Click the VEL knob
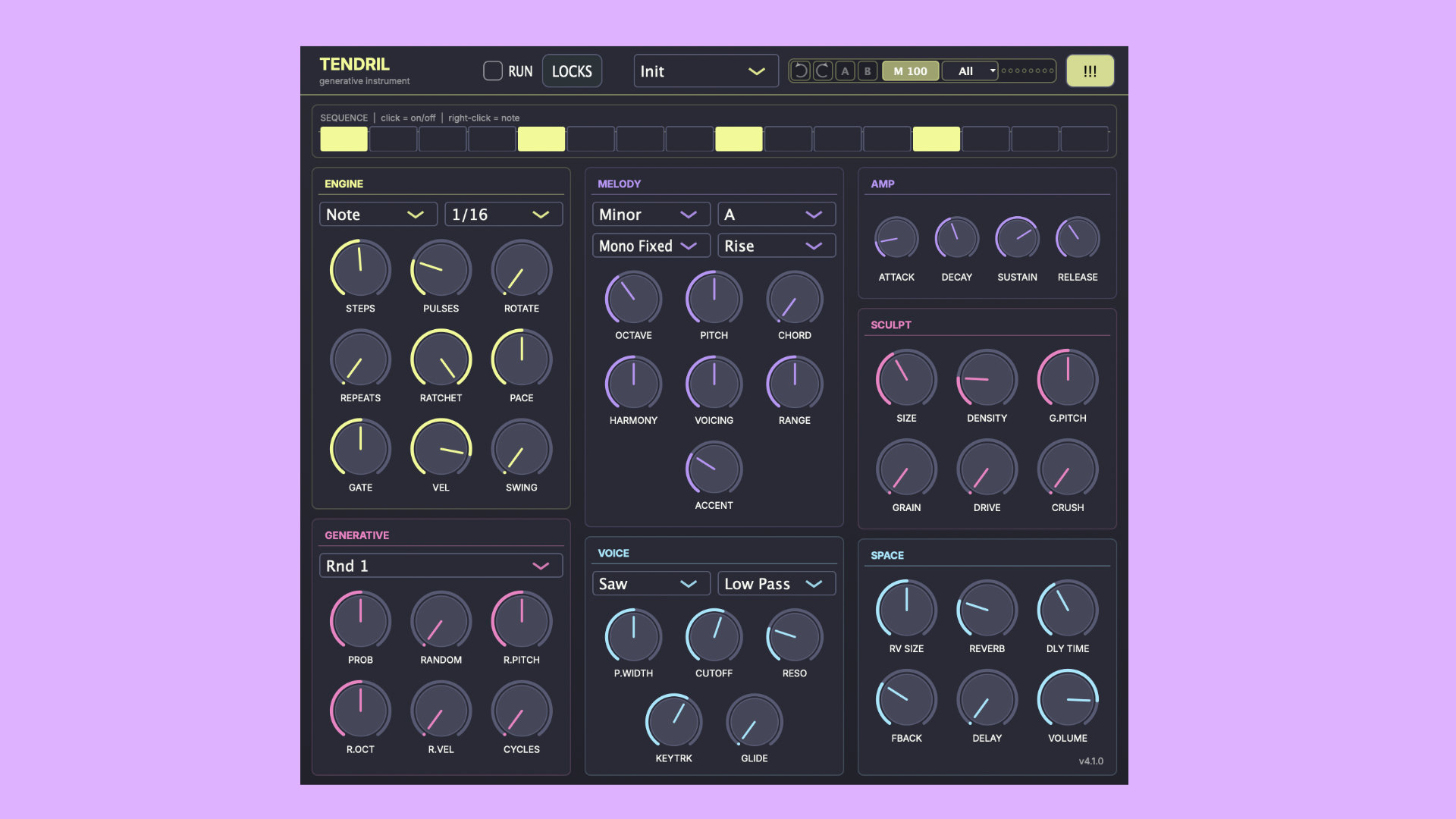The width and height of the screenshot is (1456, 819). click(x=441, y=448)
